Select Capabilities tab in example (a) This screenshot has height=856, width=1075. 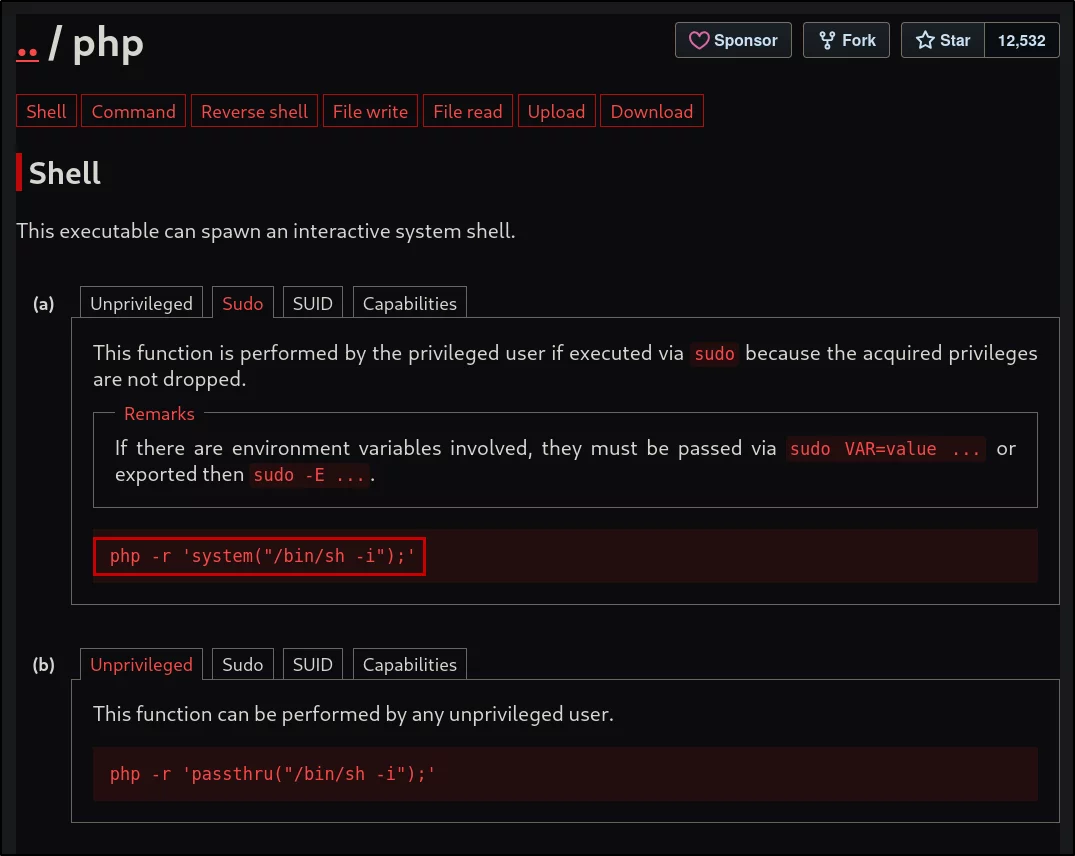(x=409, y=303)
